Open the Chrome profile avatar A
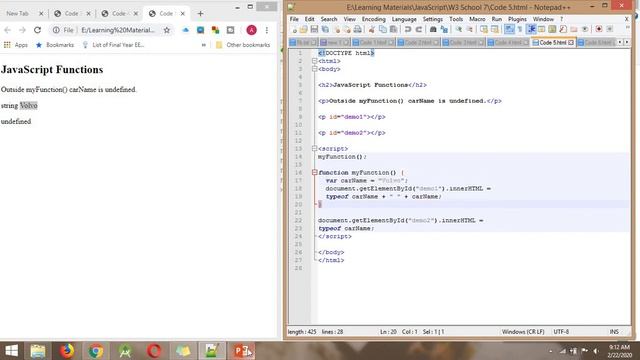 coord(251,30)
